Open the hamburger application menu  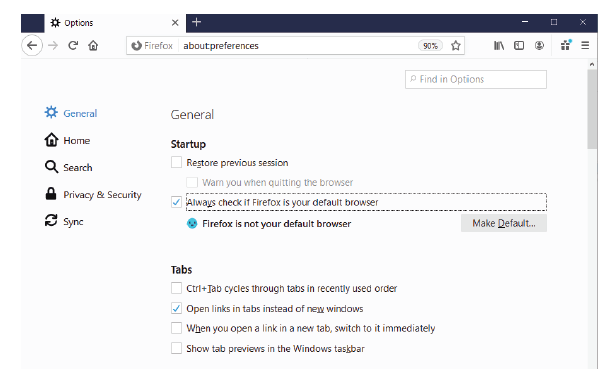point(585,45)
